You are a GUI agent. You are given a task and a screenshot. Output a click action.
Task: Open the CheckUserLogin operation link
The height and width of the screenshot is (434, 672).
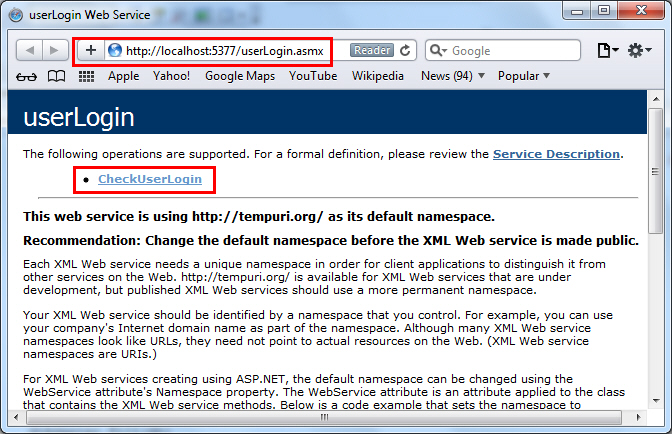[x=150, y=179]
